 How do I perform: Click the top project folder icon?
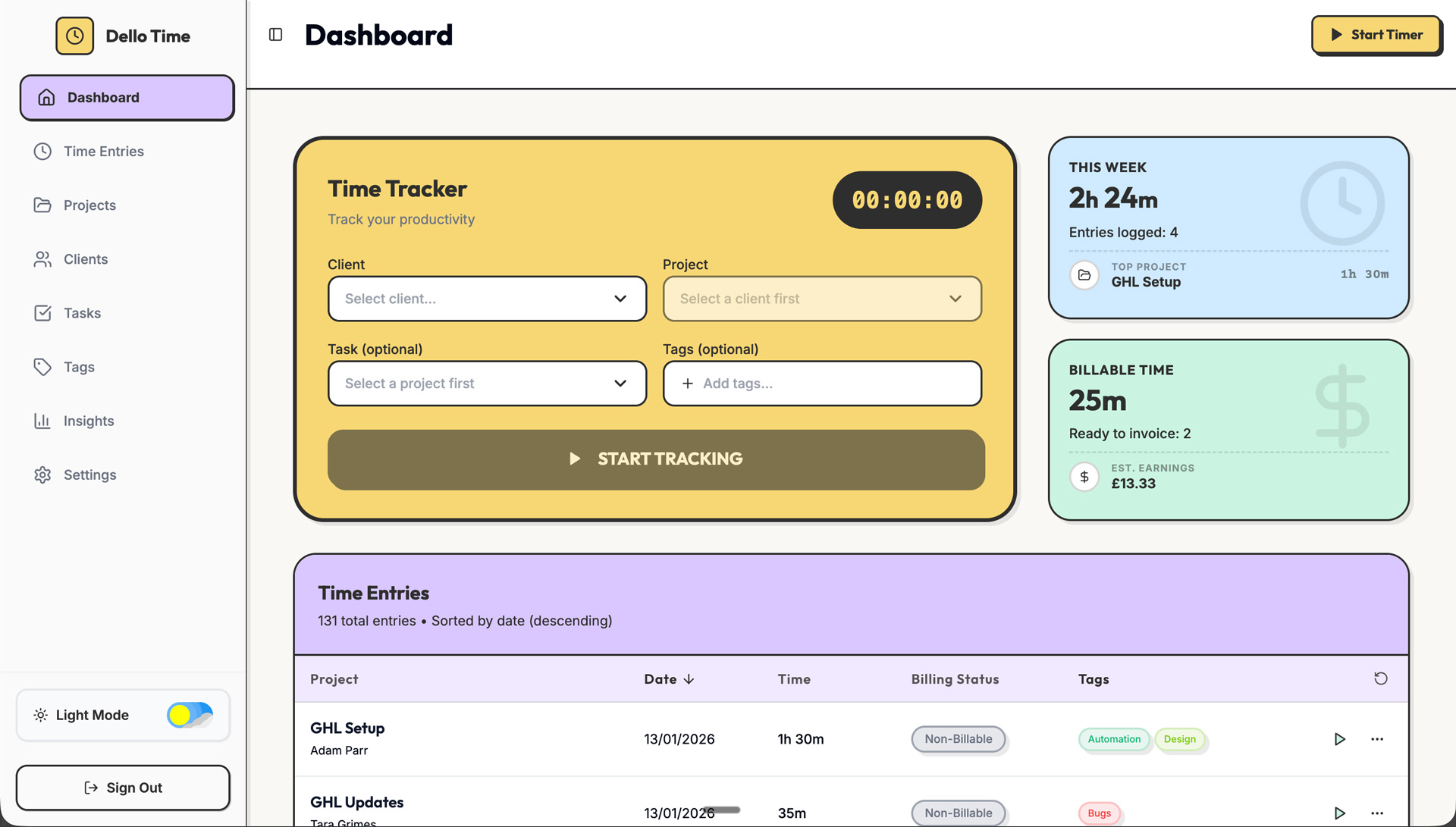[1084, 274]
